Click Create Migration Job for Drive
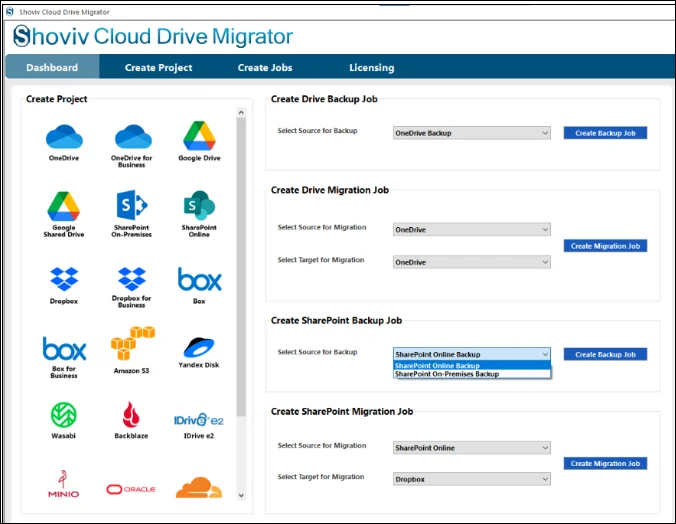This screenshot has width=676, height=524. [605, 246]
